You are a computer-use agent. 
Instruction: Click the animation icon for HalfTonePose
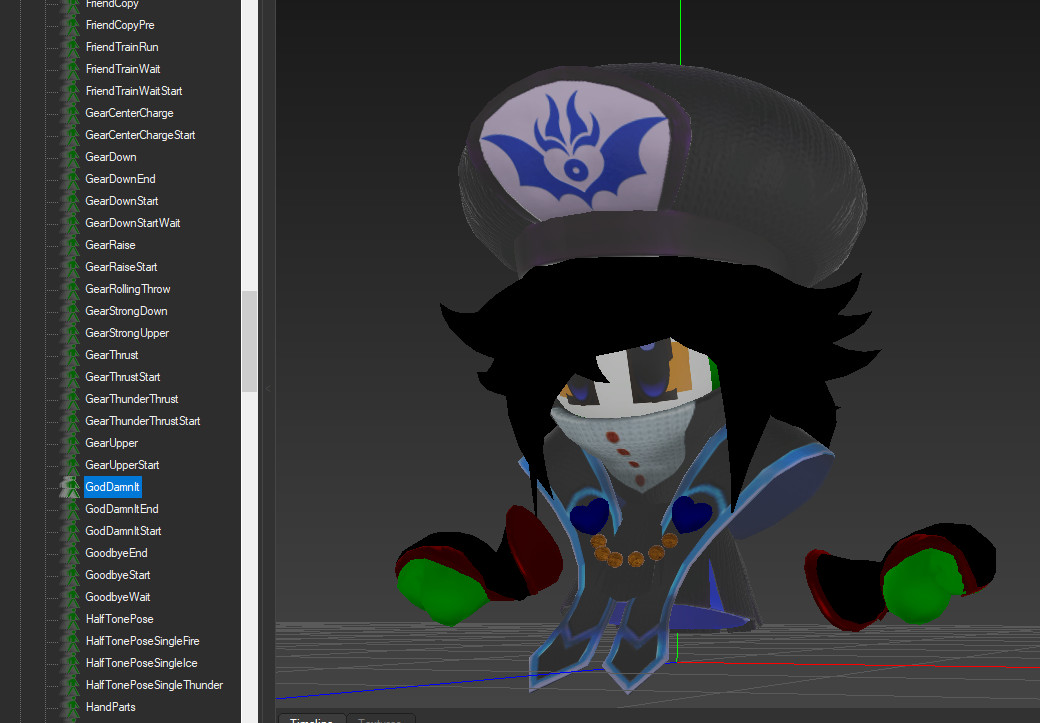[x=70, y=619]
